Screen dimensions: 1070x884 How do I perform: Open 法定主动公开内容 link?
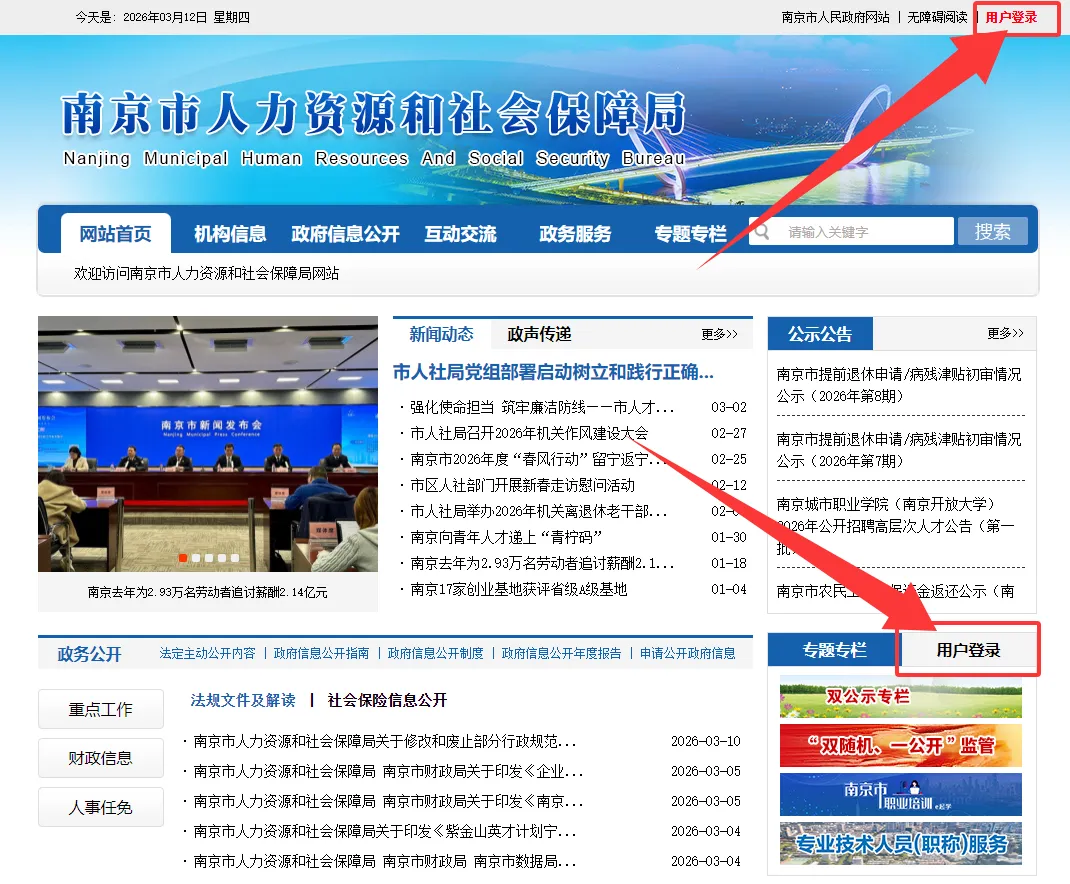point(207,653)
